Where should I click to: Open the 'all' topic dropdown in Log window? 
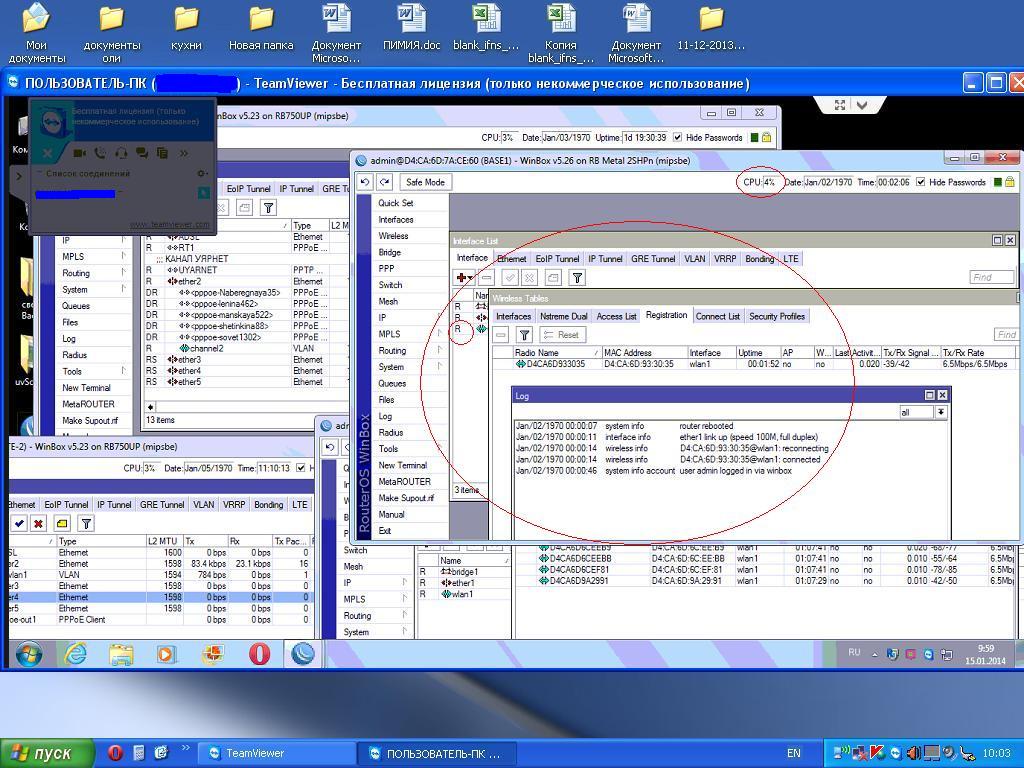click(x=940, y=412)
